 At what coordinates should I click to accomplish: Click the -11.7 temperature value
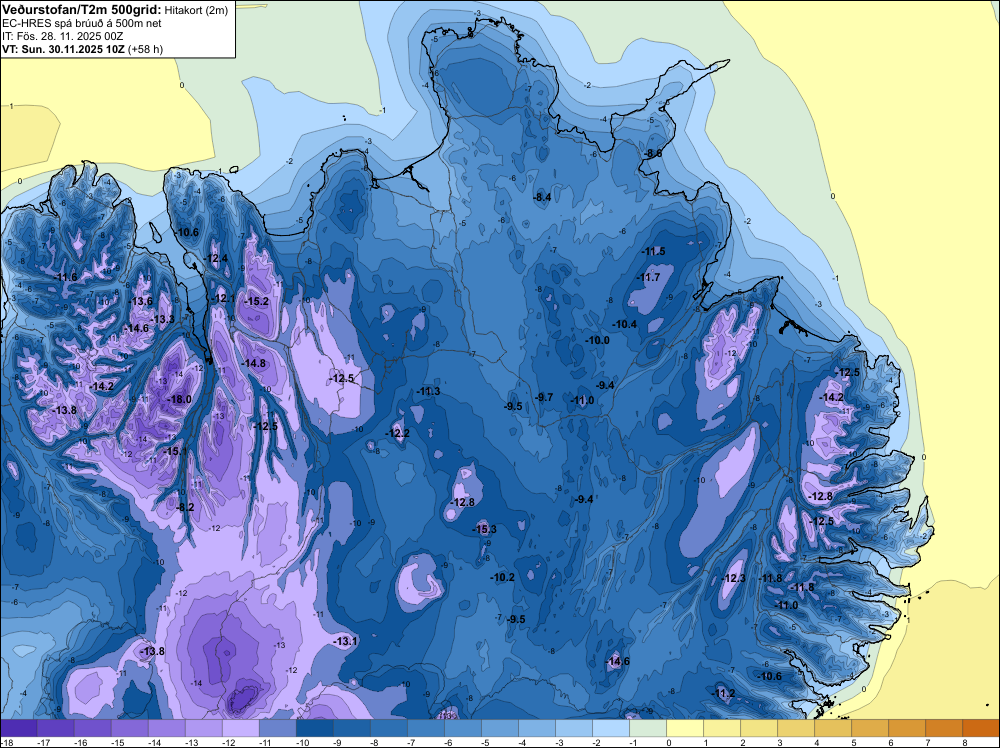(649, 277)
